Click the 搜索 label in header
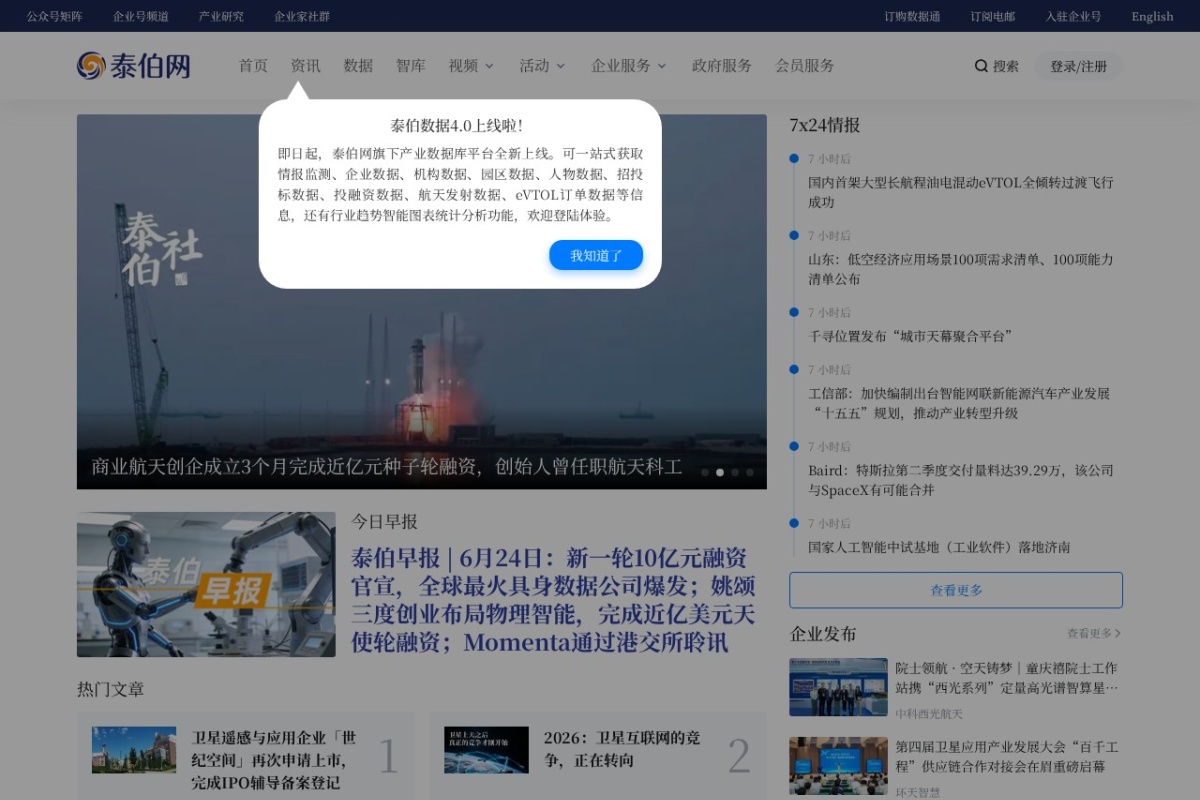Image resolution: width=1200 pixels, height=800 pixels. [x=1006, y=66]
